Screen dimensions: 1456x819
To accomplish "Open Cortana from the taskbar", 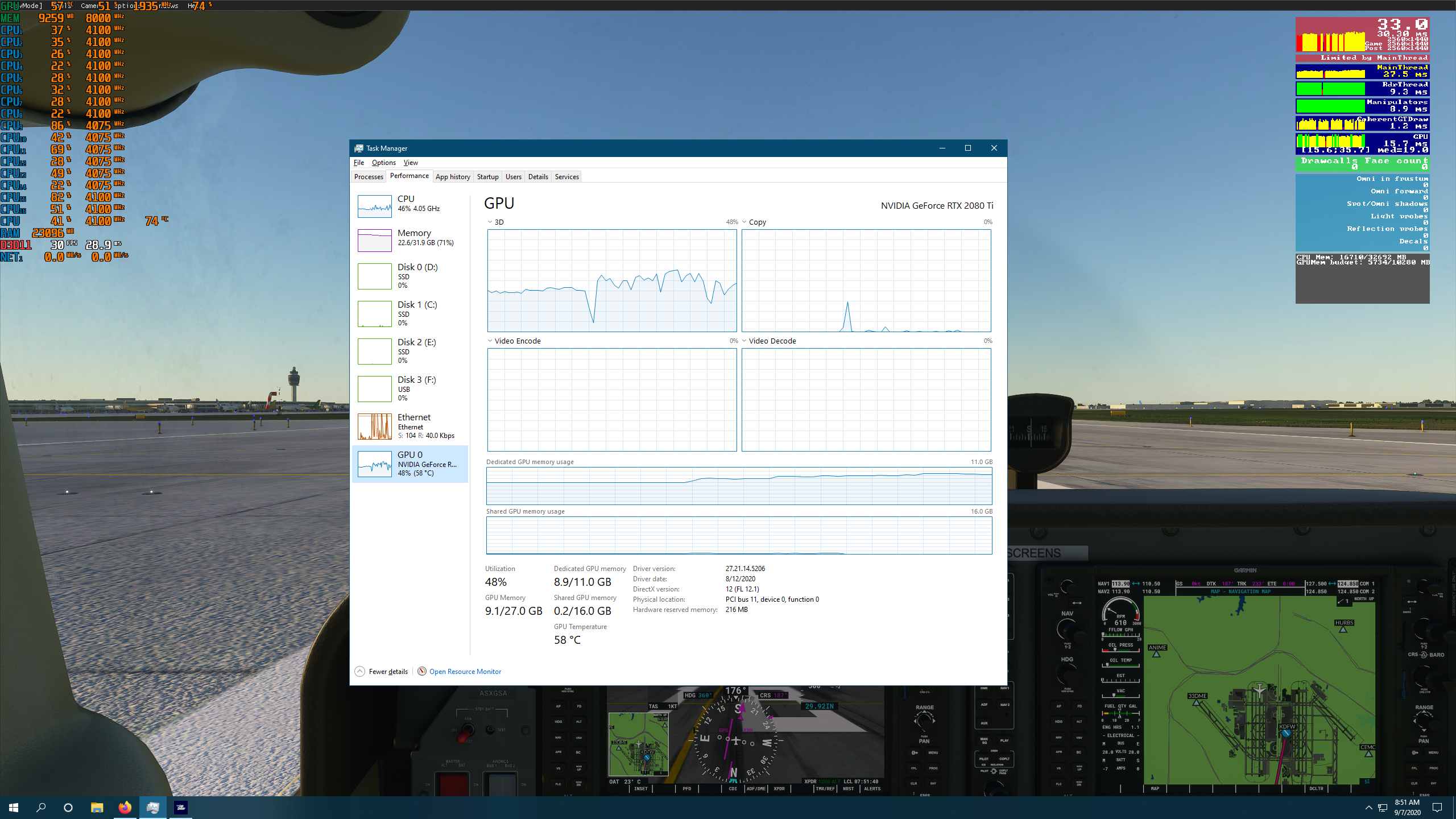I will 68,808.
